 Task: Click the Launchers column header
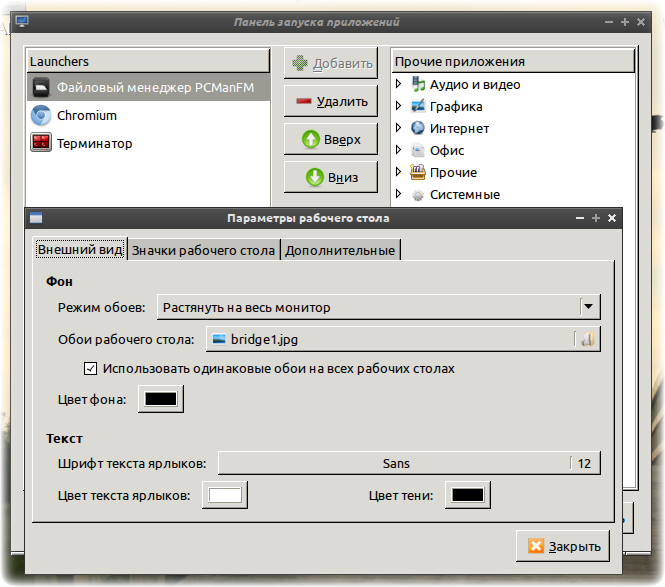coord(148,61)
